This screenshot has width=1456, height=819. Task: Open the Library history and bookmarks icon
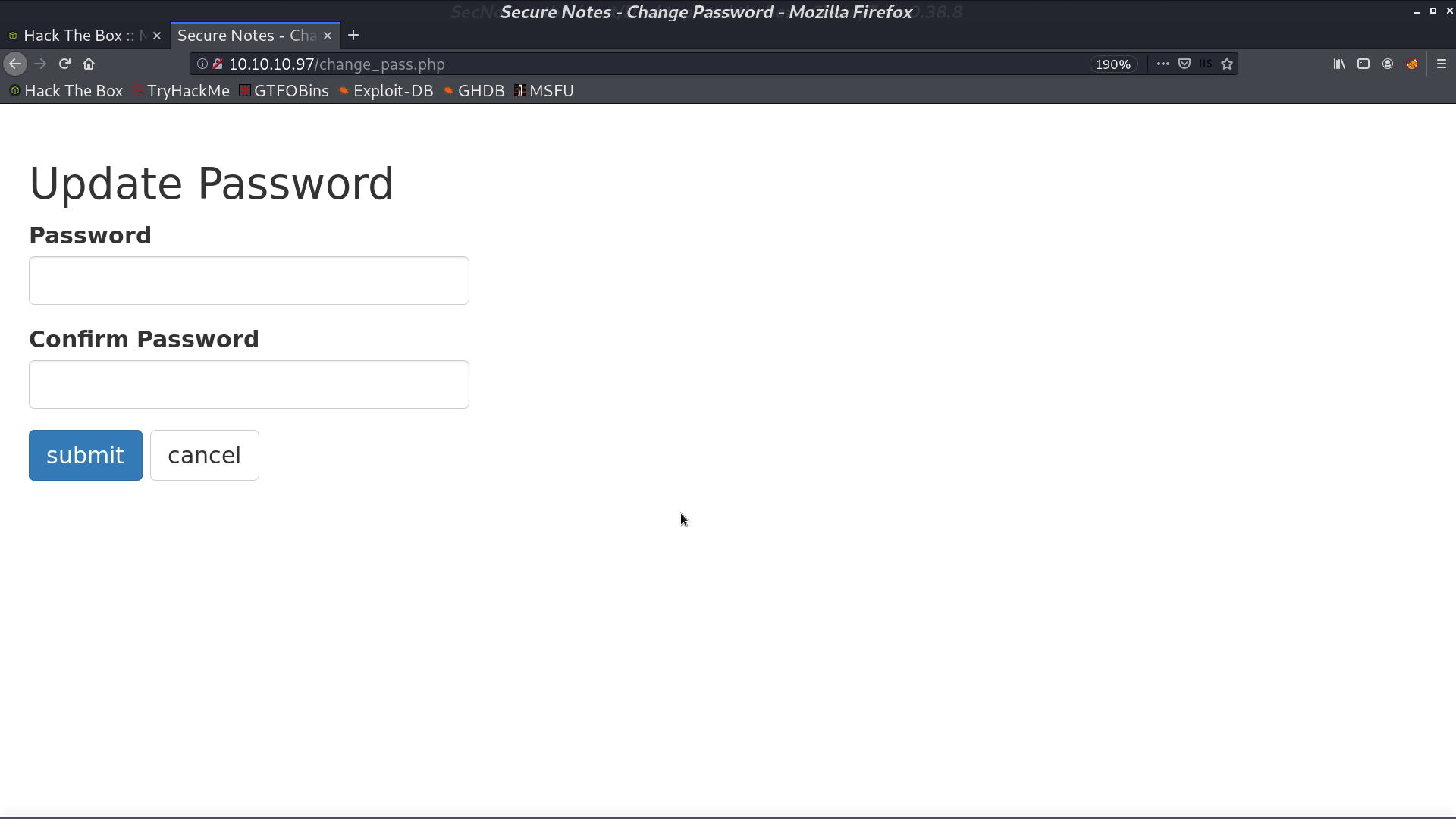coord(1339,64)
